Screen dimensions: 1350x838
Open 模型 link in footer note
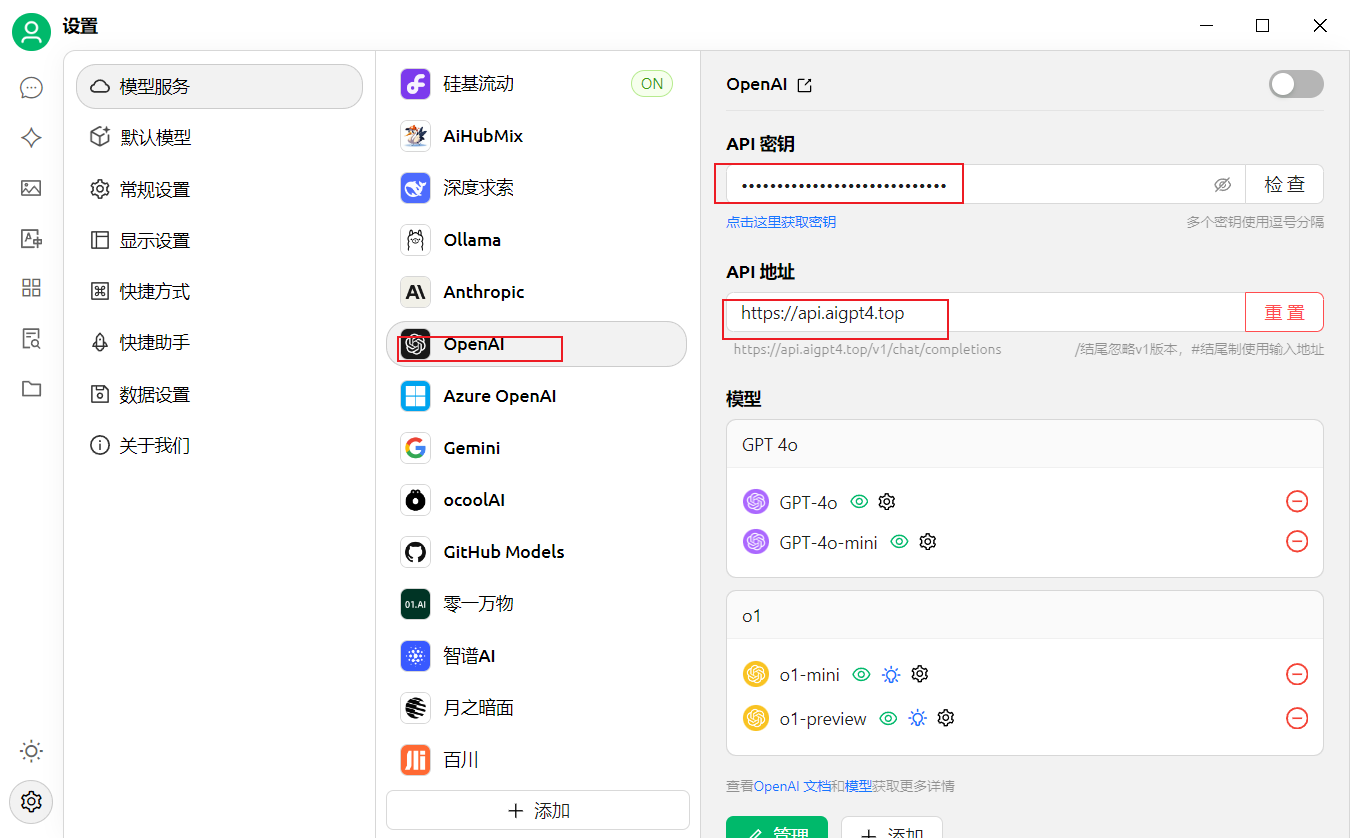pyautogui.click(x=858, y=786)
